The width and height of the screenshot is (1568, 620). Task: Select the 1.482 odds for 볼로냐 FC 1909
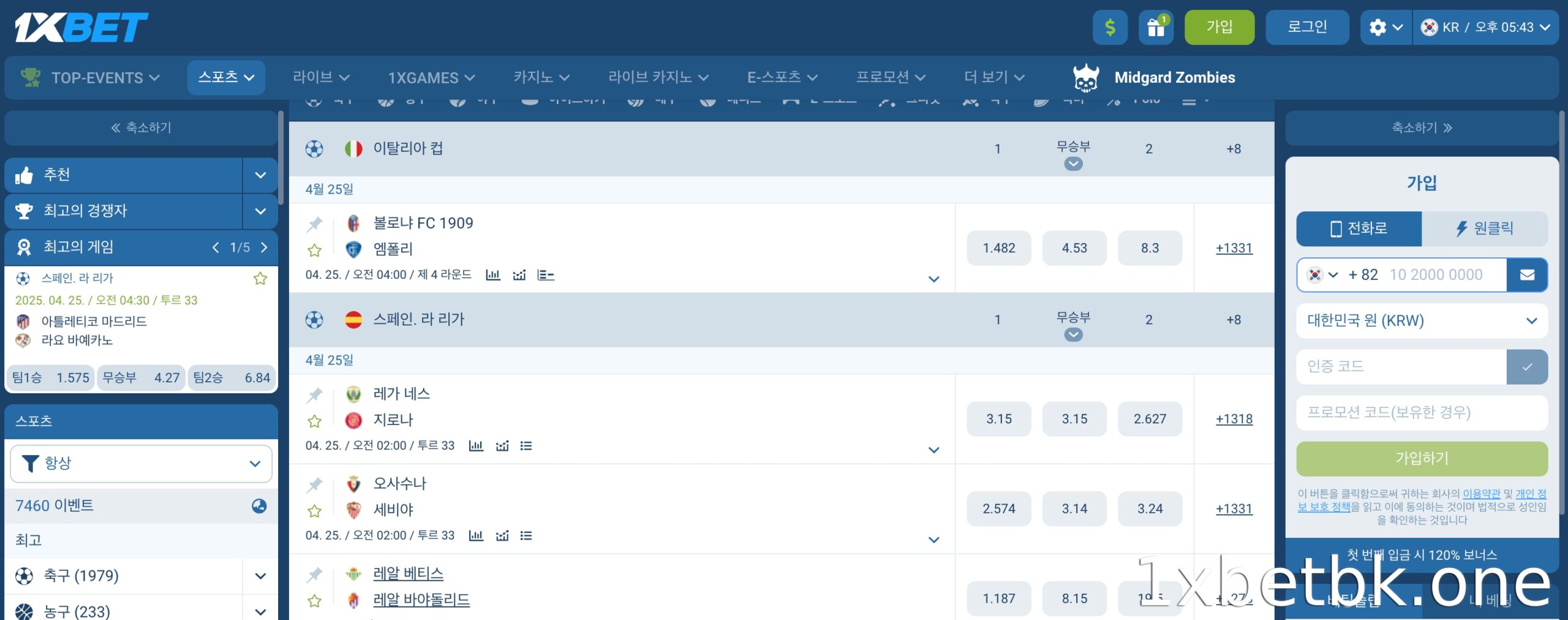[x=999, y=248]
